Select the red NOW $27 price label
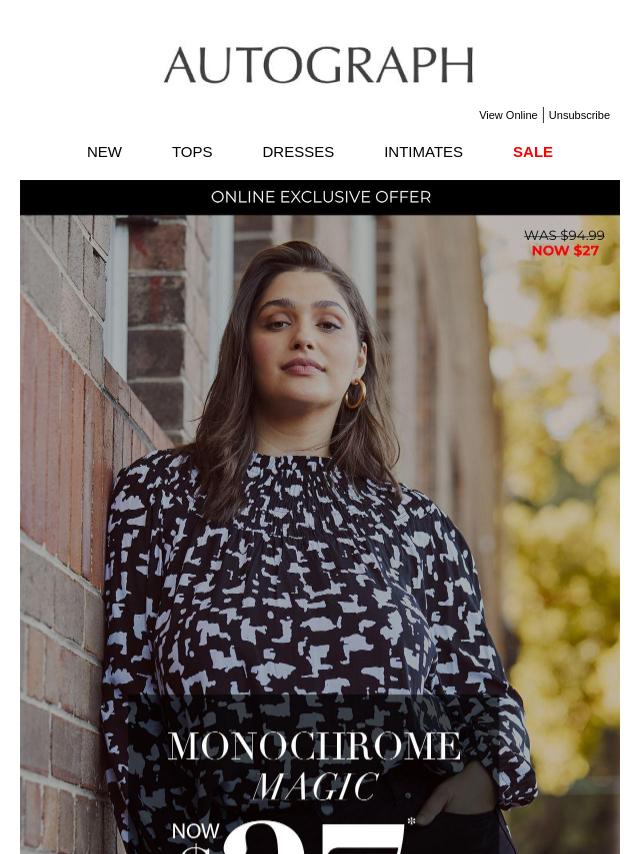This screenshot has width=640, height=854. [x=565, y=251]
